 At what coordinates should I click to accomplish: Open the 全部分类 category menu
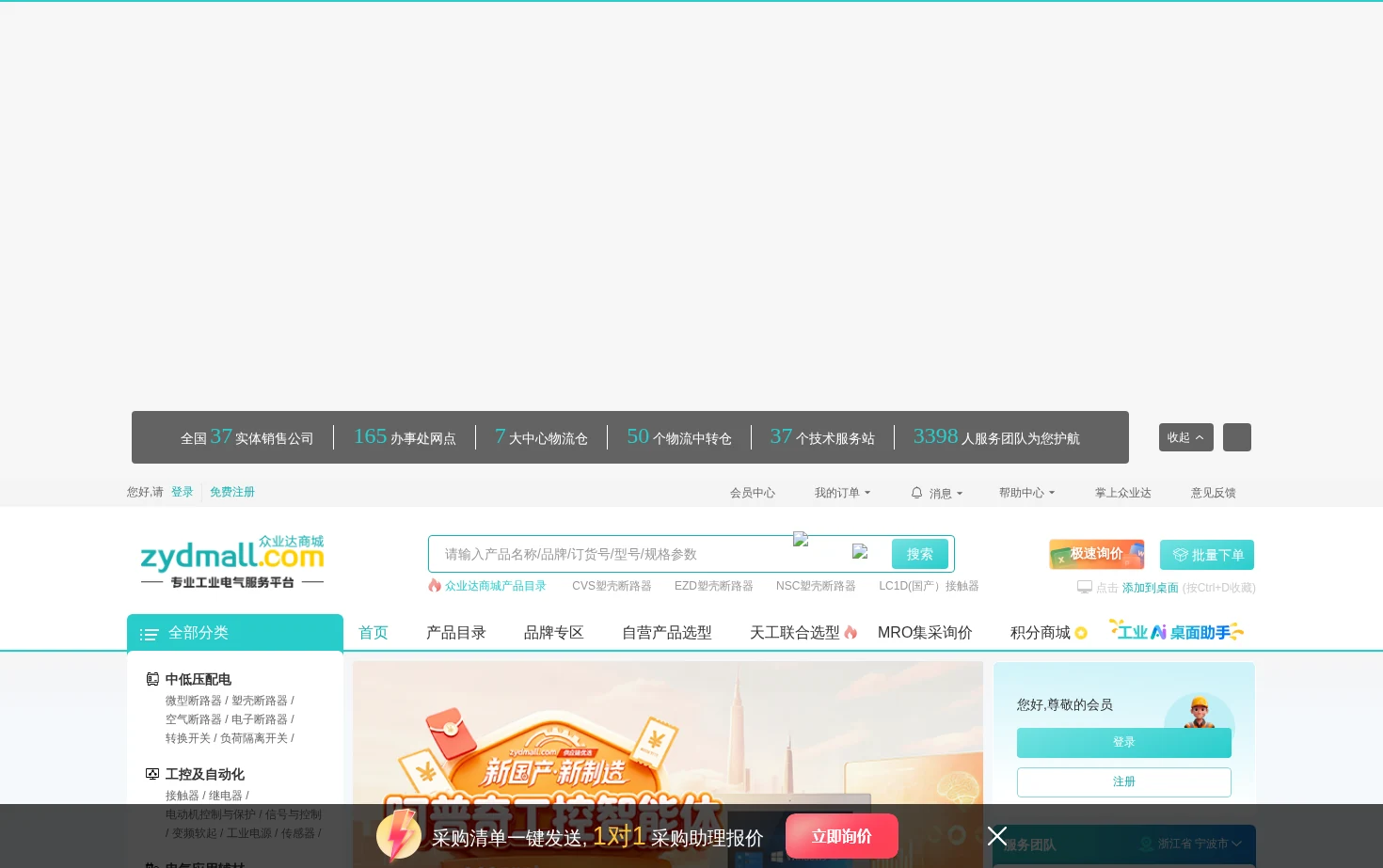(235, 632)
